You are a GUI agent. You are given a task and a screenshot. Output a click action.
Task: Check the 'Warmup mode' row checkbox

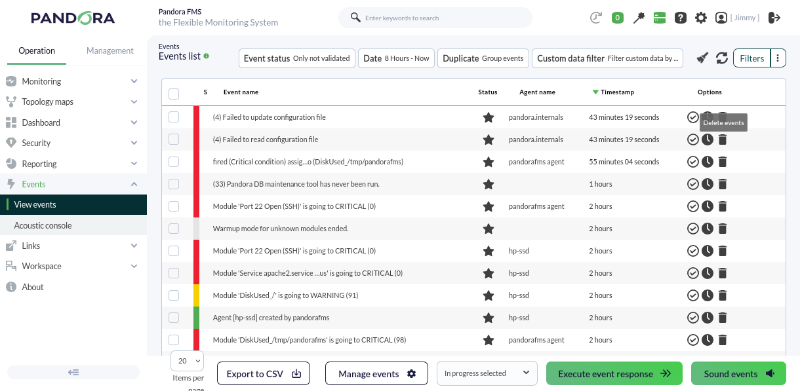[x=173, y=229]
